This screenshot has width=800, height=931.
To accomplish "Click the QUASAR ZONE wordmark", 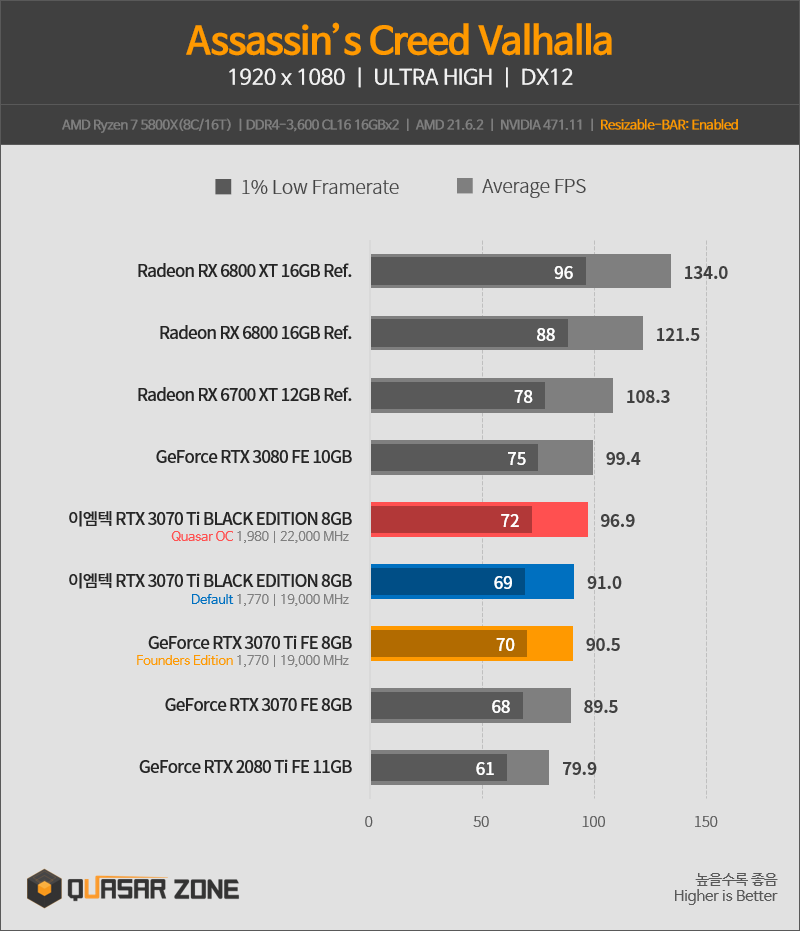I will pos(153,889).
